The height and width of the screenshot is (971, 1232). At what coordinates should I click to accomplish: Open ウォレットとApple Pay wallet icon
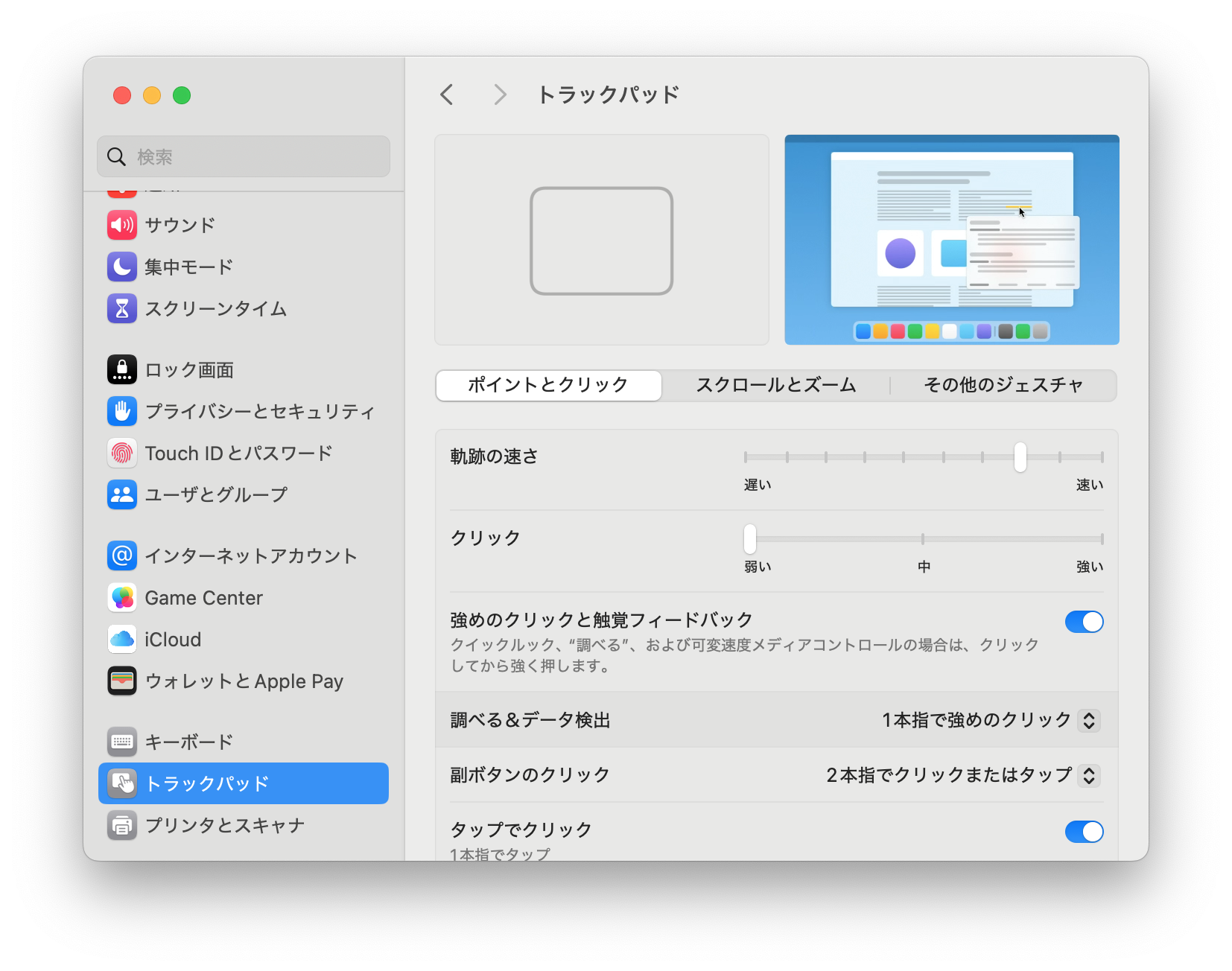pyautogui.click(x=122, y=681)
